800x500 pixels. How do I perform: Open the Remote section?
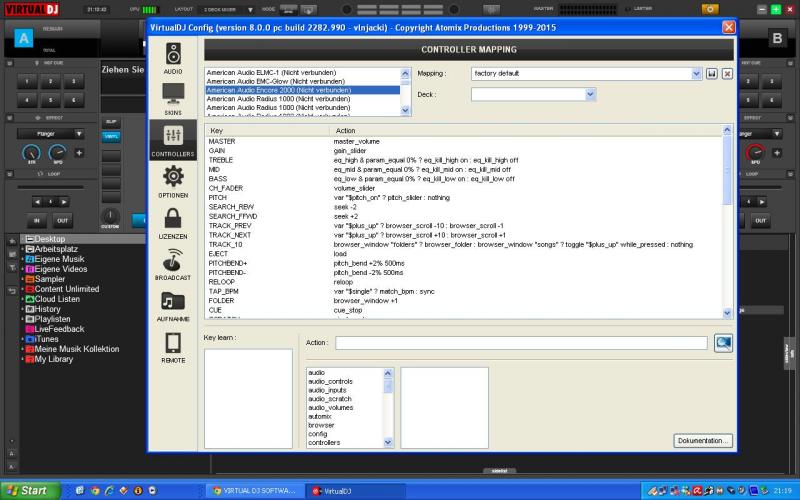point(173,346)
